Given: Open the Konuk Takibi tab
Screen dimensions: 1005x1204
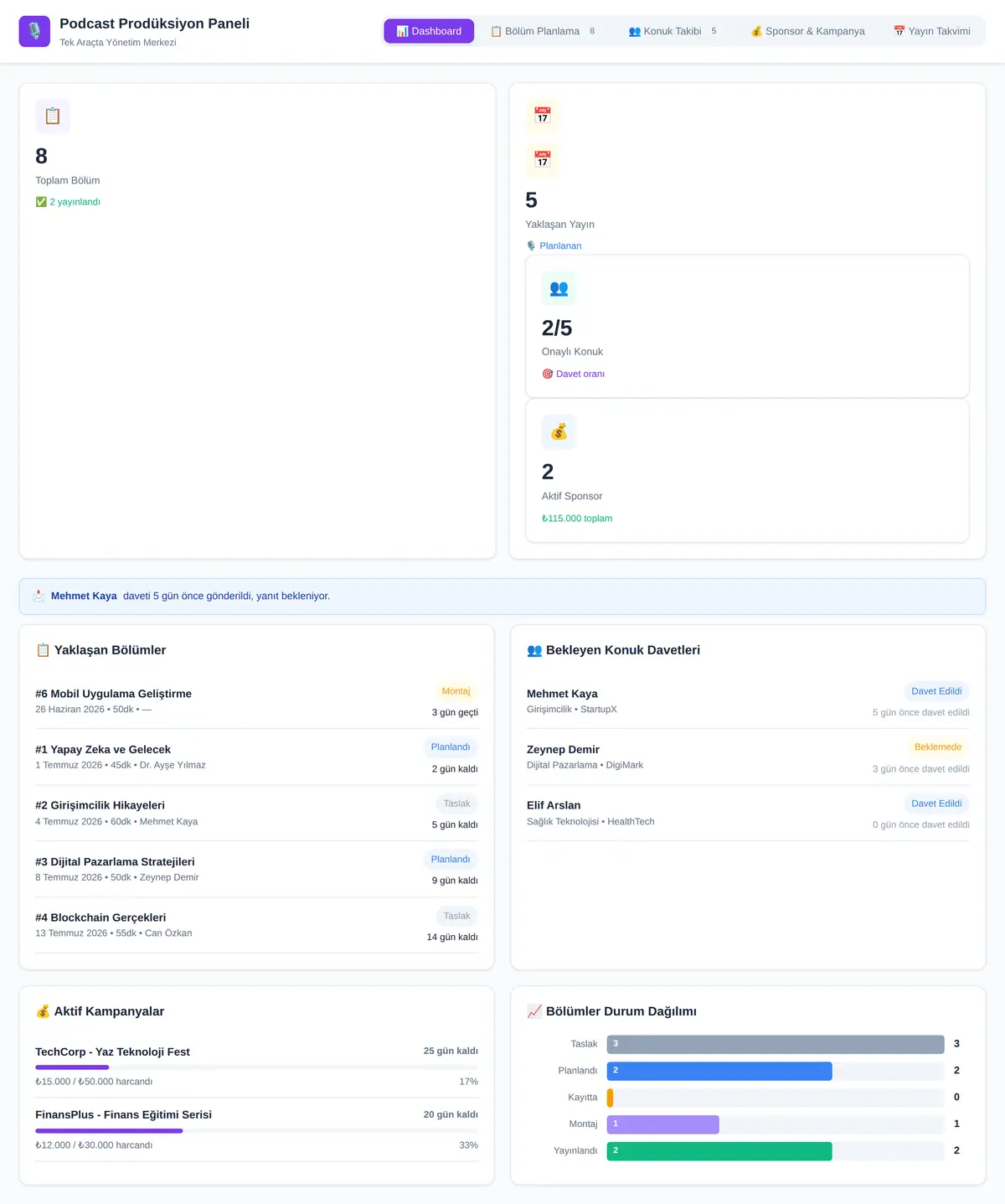Looking at the screenshot, I should (x=673, y=31).
